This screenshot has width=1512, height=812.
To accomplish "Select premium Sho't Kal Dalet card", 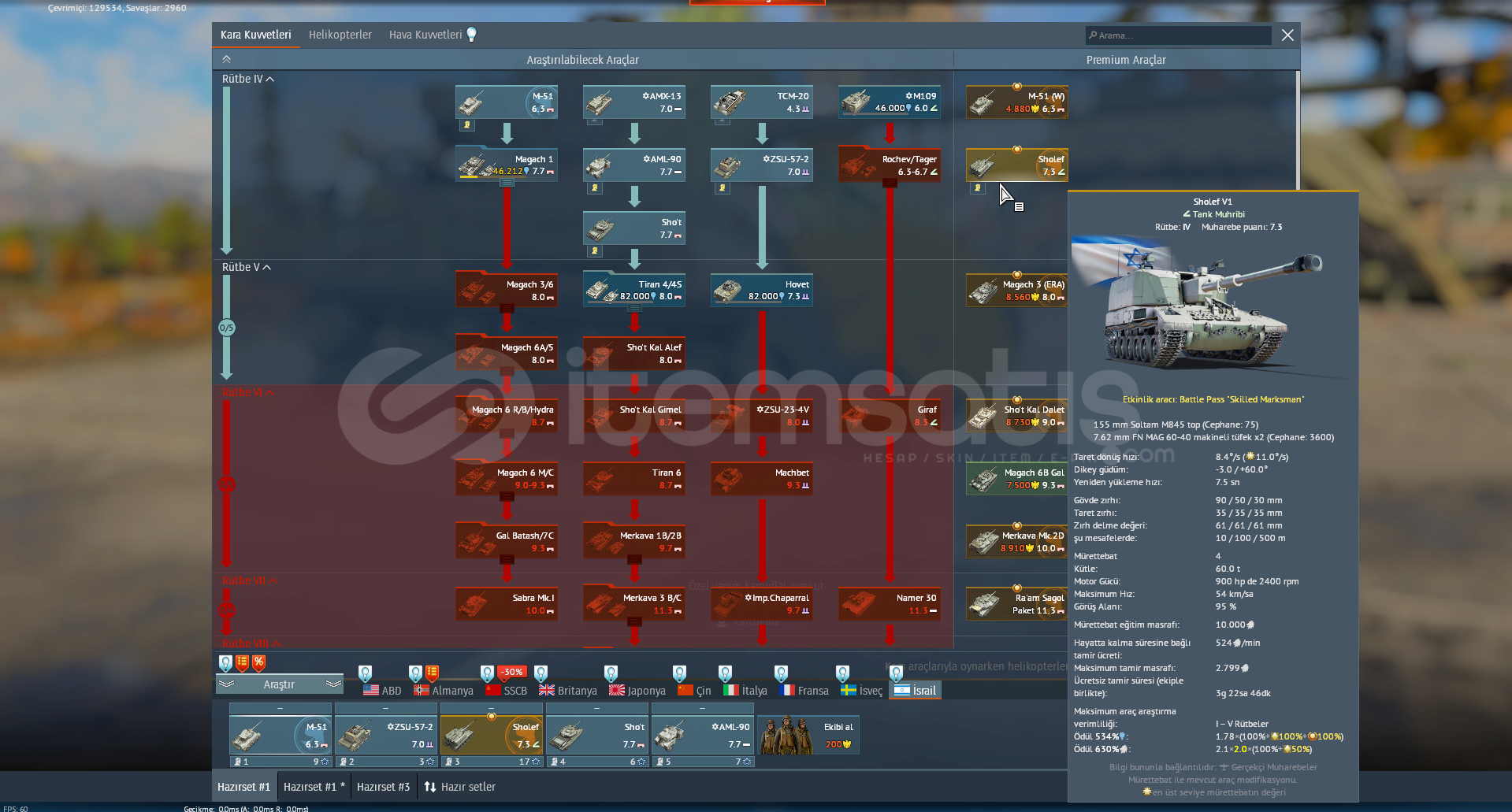I will coord(1017,416).
